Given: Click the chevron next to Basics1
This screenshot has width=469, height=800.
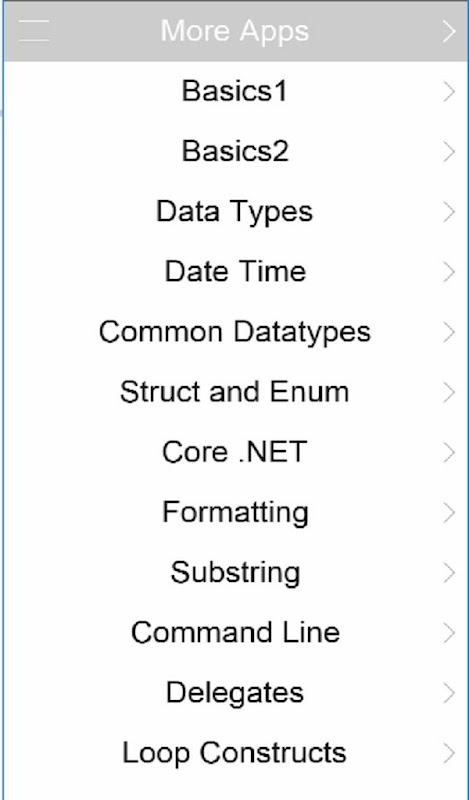Looking at the screenshot, I should [449, 92].
